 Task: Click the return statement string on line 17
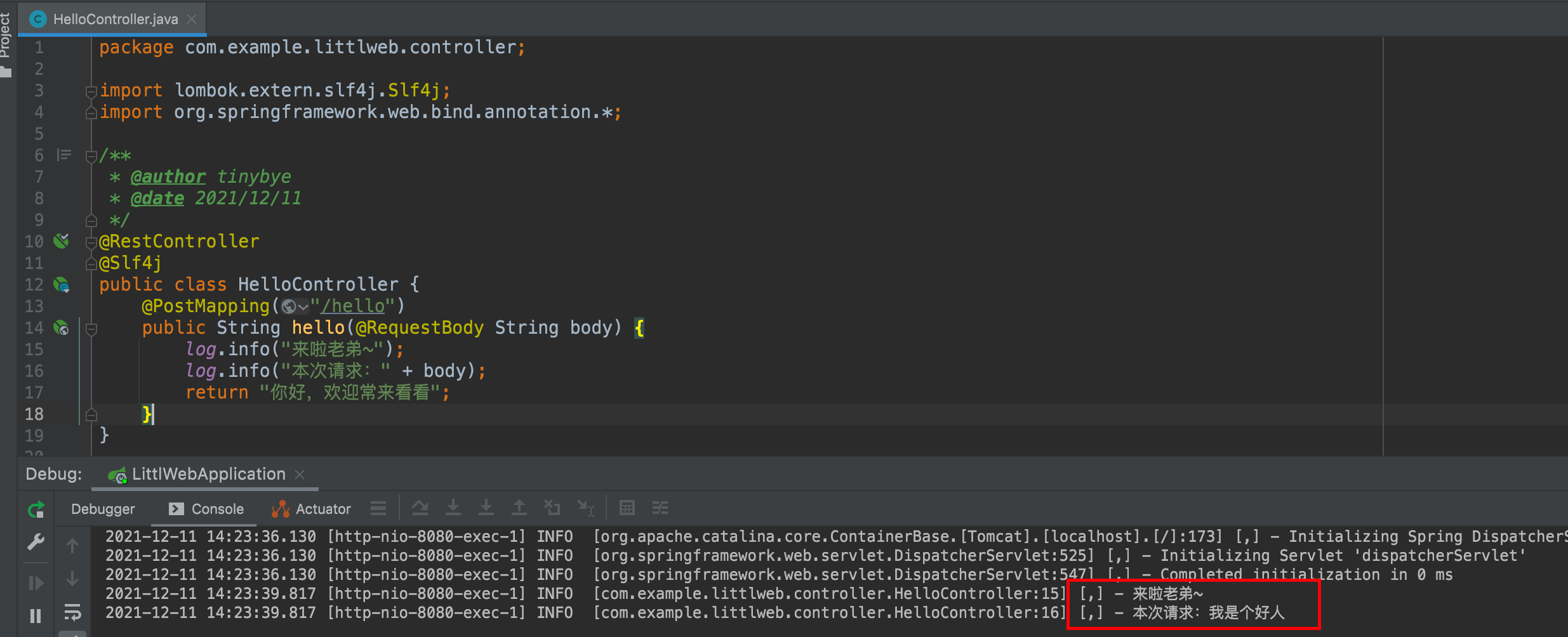point(350,392)
